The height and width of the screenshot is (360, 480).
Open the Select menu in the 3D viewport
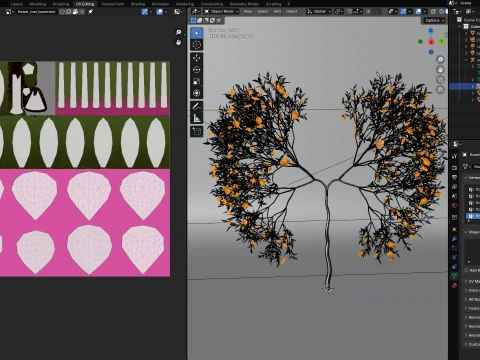point(262,12)
